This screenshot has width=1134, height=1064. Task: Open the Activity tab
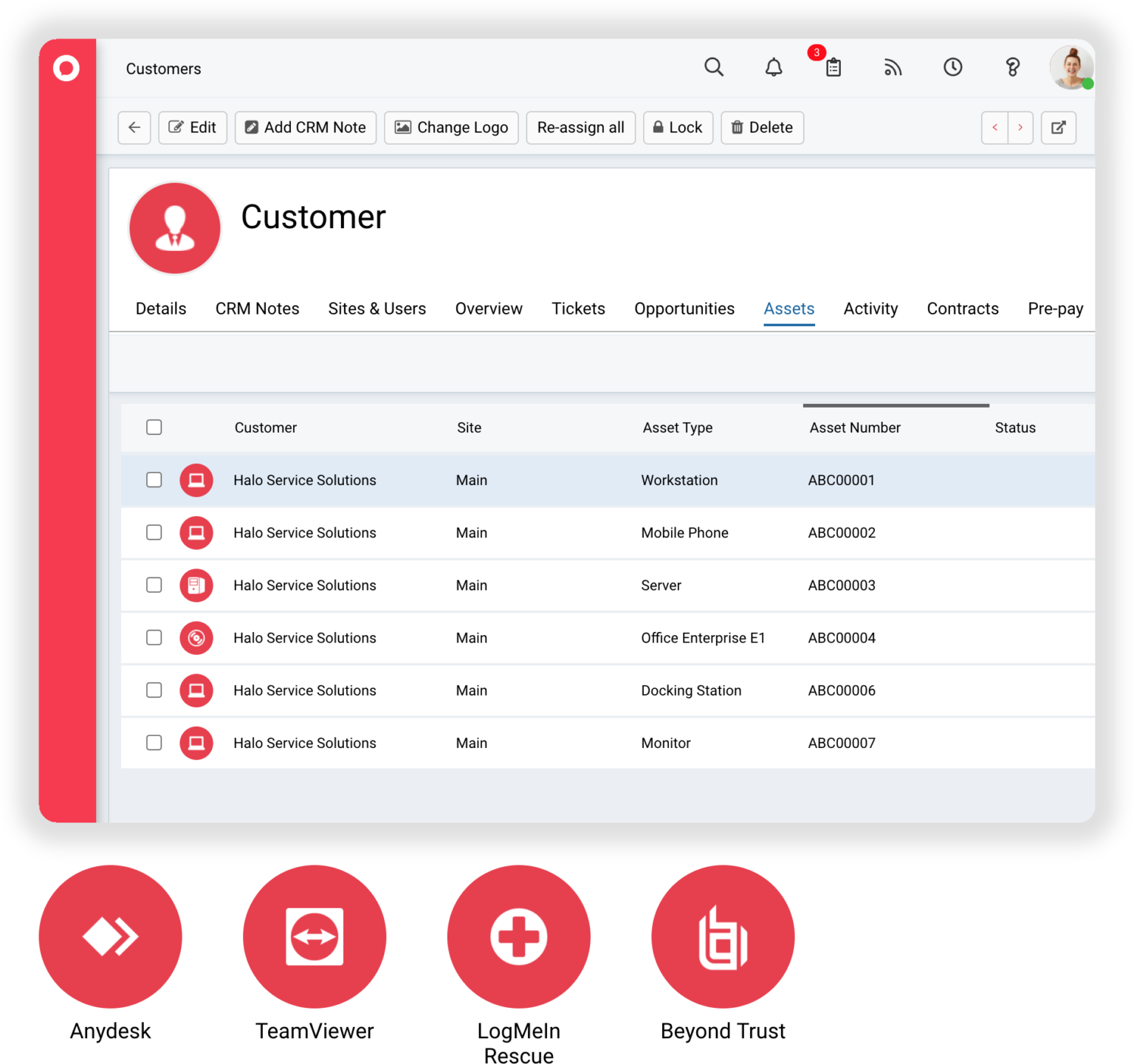click(x=870, y=309)
